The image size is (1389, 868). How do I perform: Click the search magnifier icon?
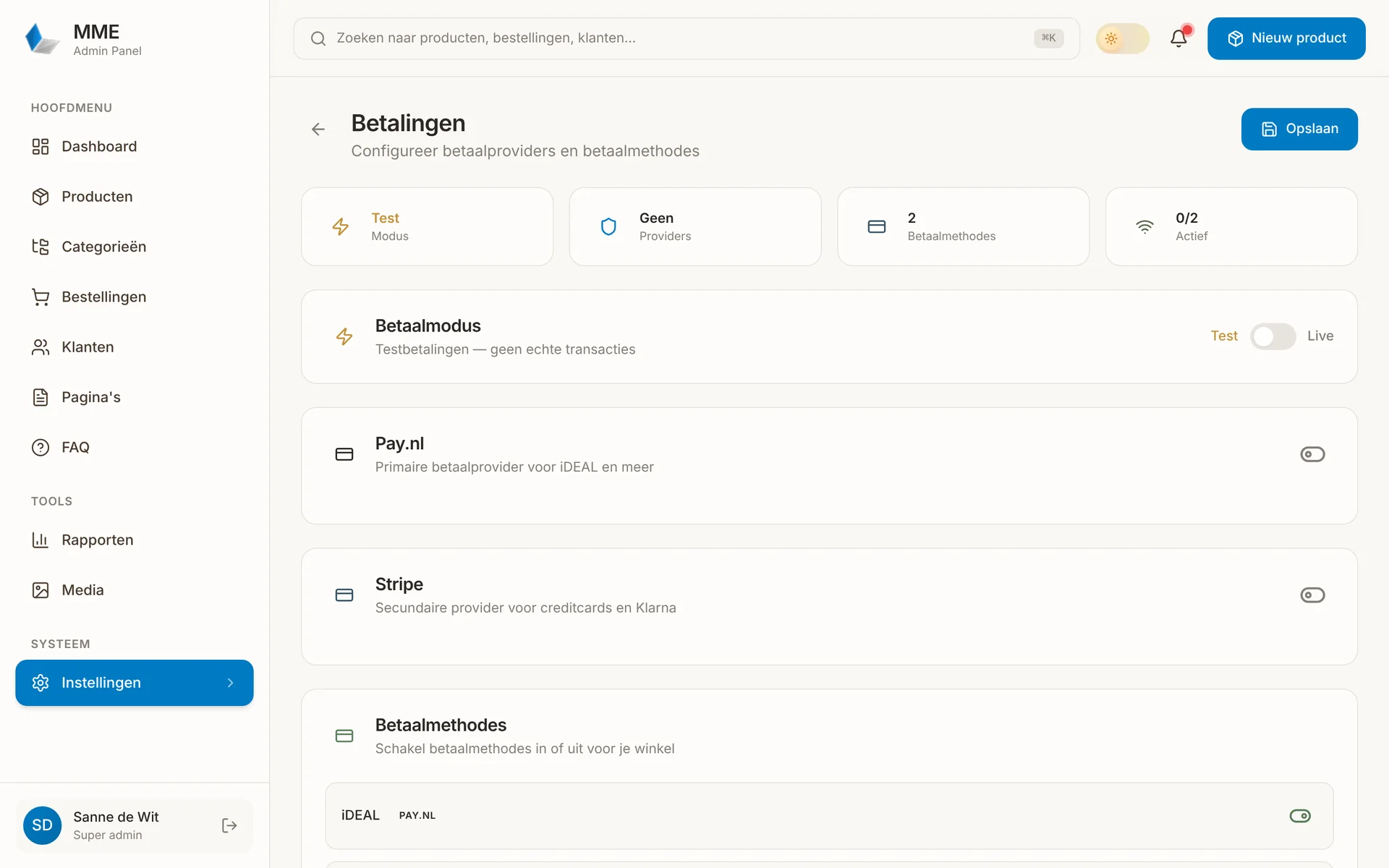pos(318,38)
